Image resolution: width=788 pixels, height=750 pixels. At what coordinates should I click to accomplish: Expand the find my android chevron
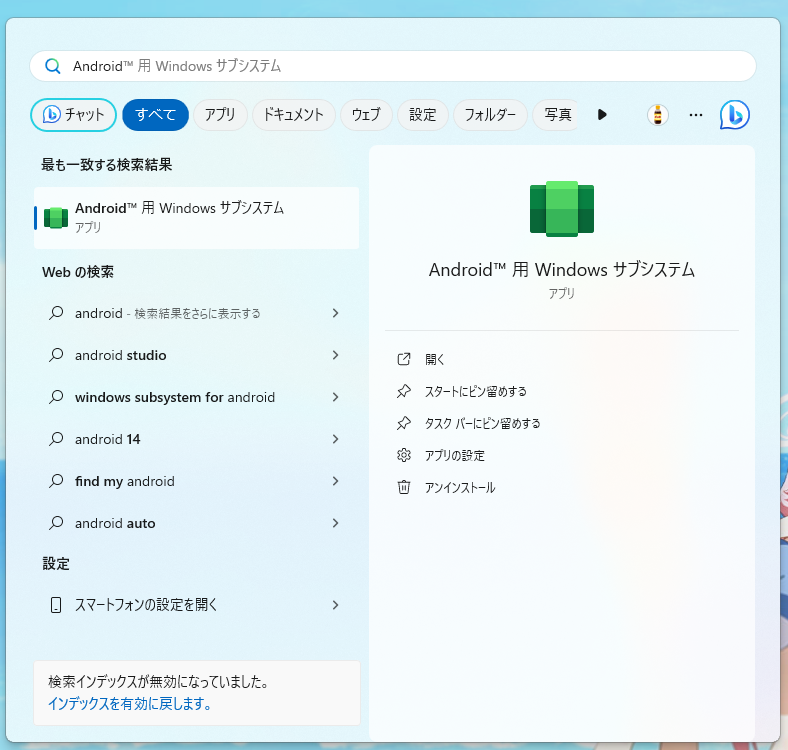(x=336, y=481)
